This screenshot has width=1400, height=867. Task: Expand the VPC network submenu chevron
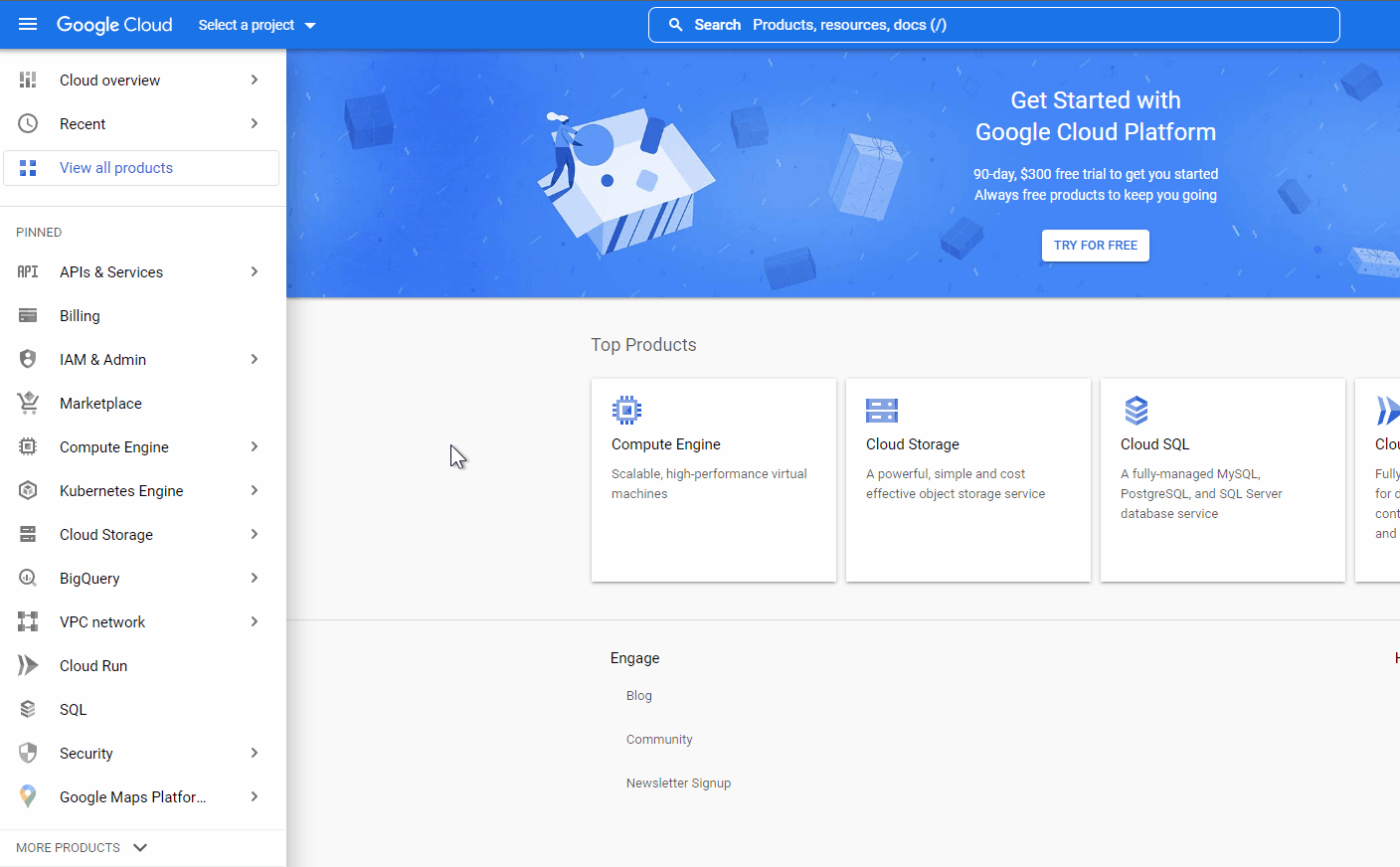point(255,622)
